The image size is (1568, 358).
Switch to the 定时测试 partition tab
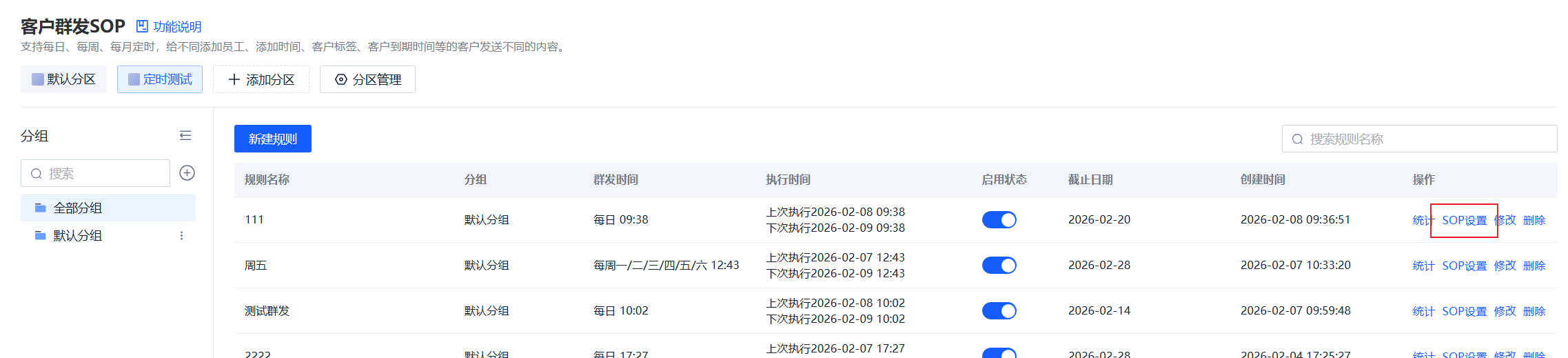click(x=160, y=80)
